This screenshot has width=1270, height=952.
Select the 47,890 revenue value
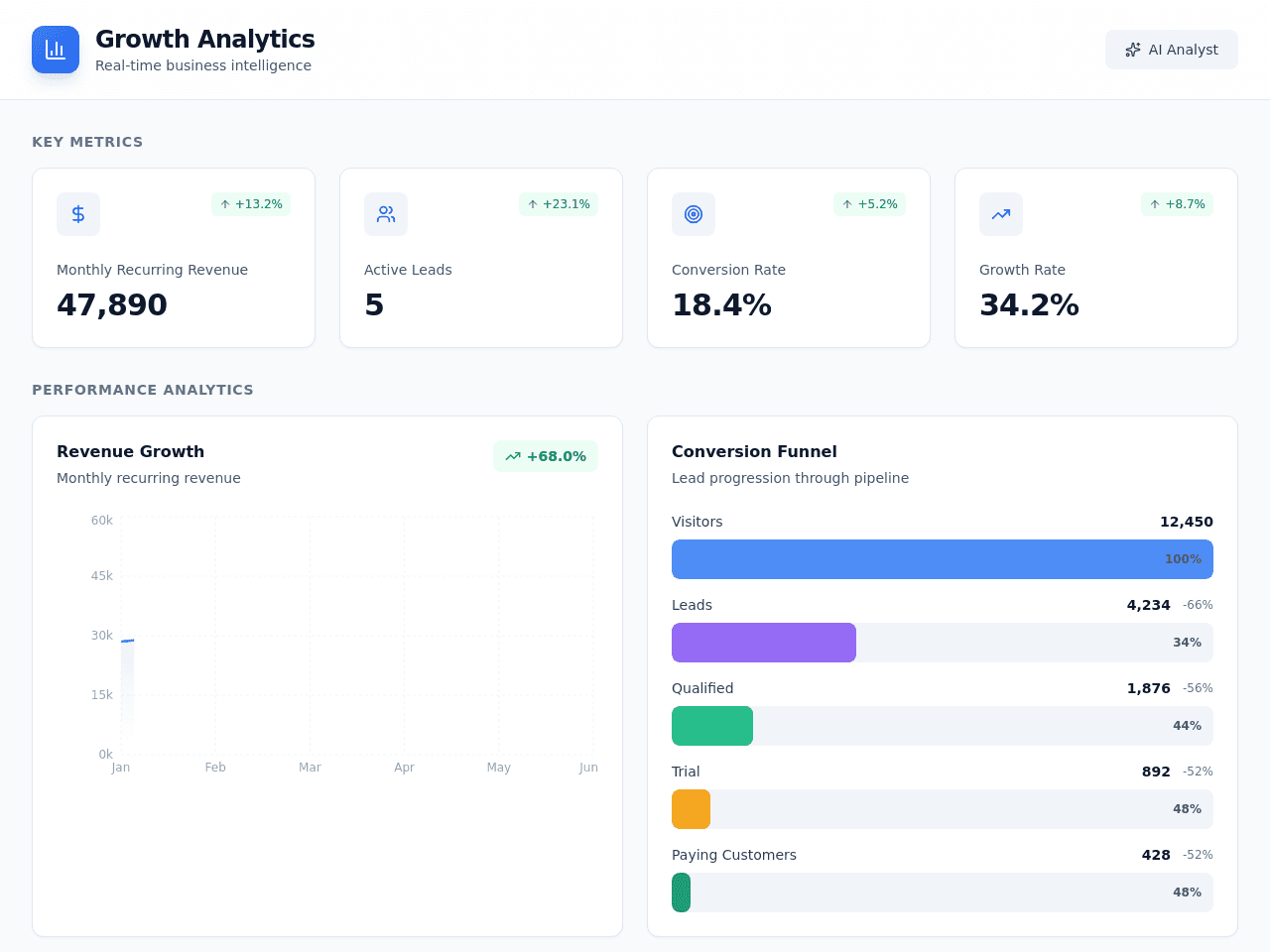point(112,304)
